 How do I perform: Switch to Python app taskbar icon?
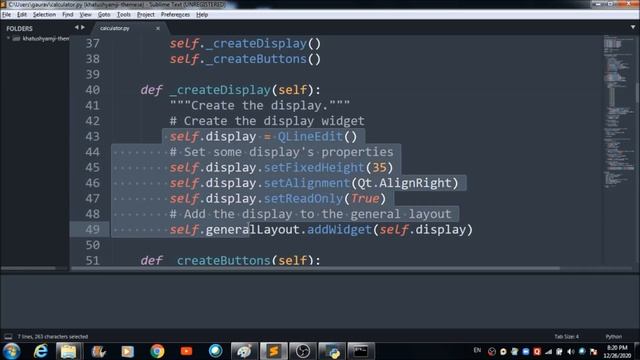(x=332, y=351)
